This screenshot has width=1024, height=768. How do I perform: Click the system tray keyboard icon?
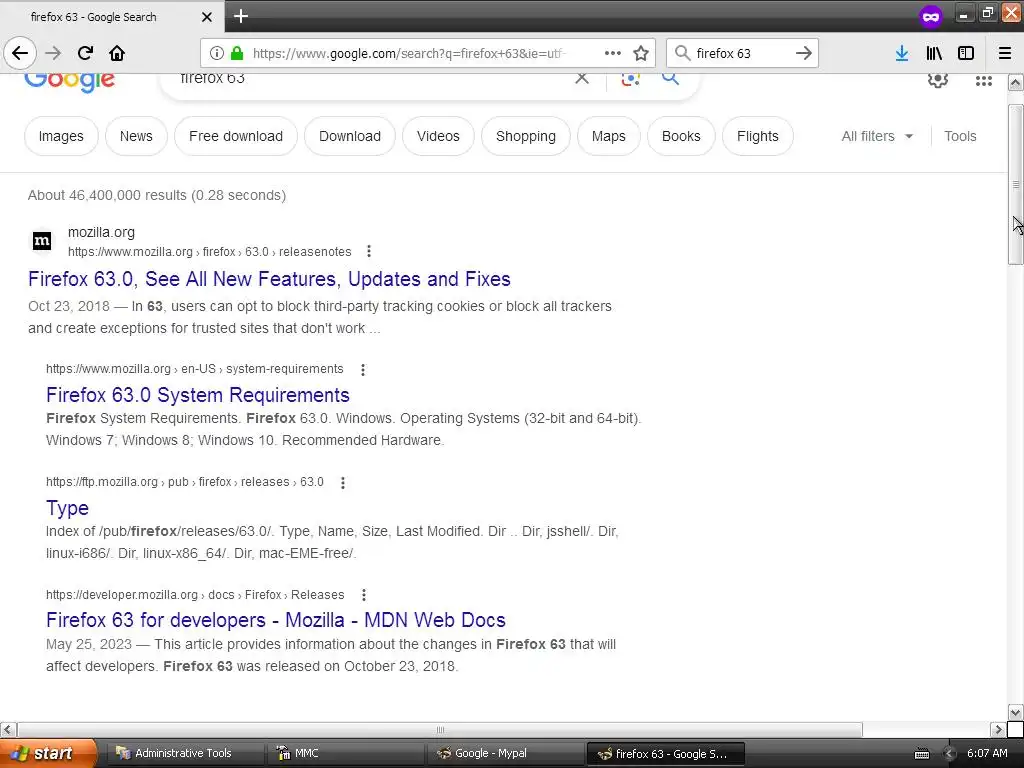tap(921, 754)
